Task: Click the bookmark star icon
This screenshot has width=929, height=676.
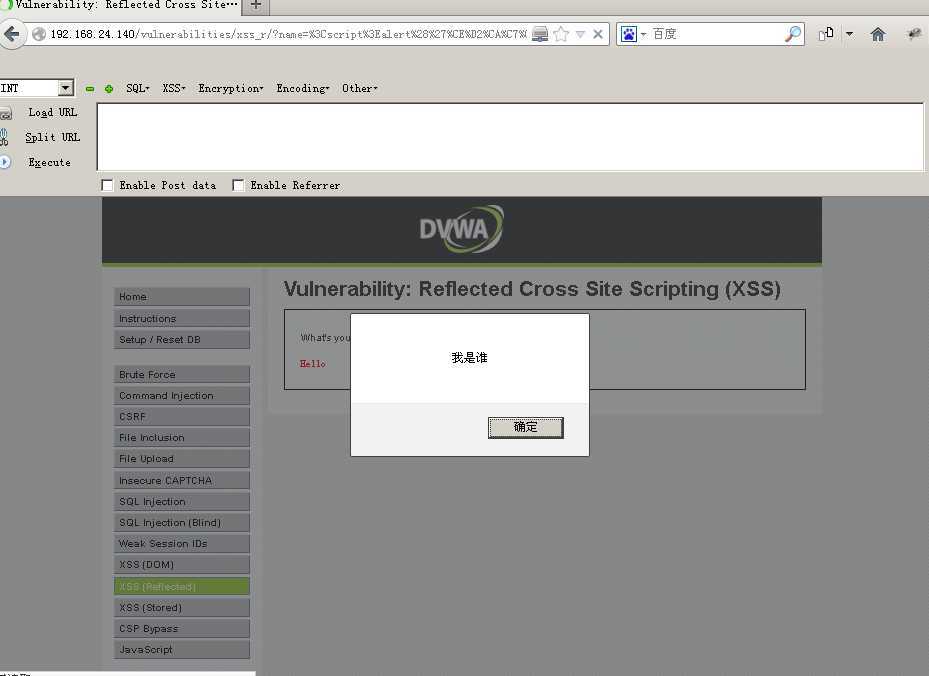Action: coord(561,34)
